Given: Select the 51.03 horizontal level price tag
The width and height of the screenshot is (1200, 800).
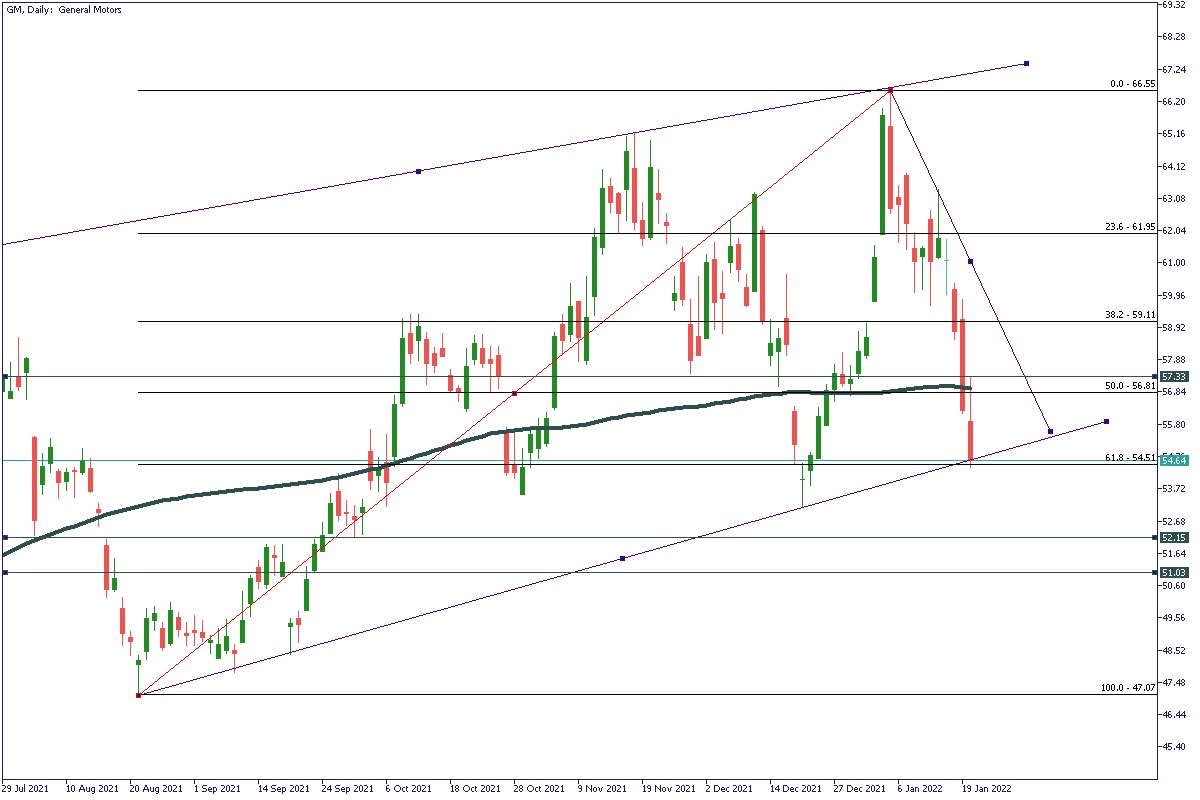Looking at the screenshot, I should click(1174, 573).
